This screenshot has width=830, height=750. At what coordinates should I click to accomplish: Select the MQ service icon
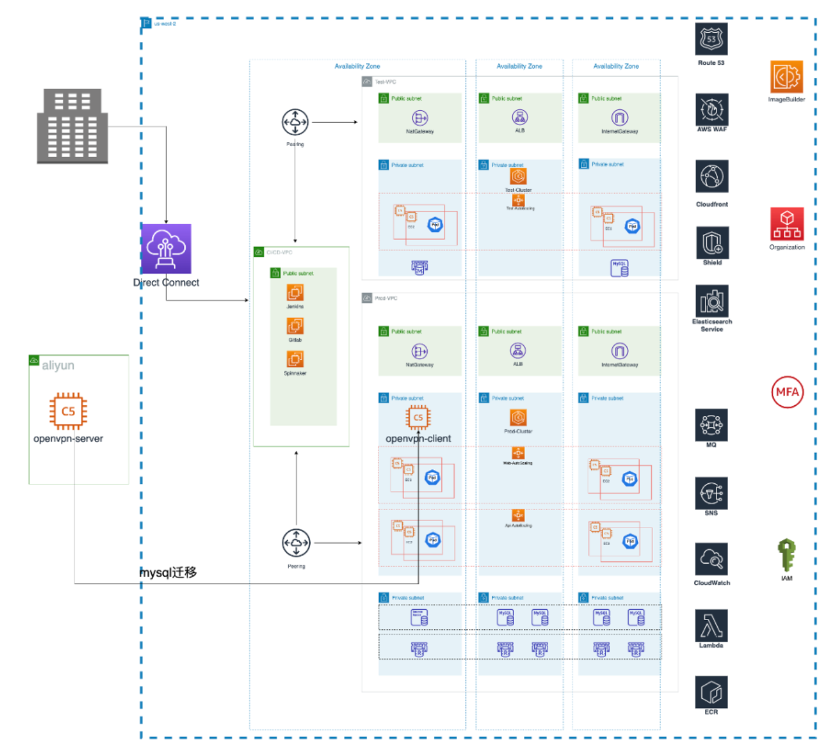coord(711,424)
